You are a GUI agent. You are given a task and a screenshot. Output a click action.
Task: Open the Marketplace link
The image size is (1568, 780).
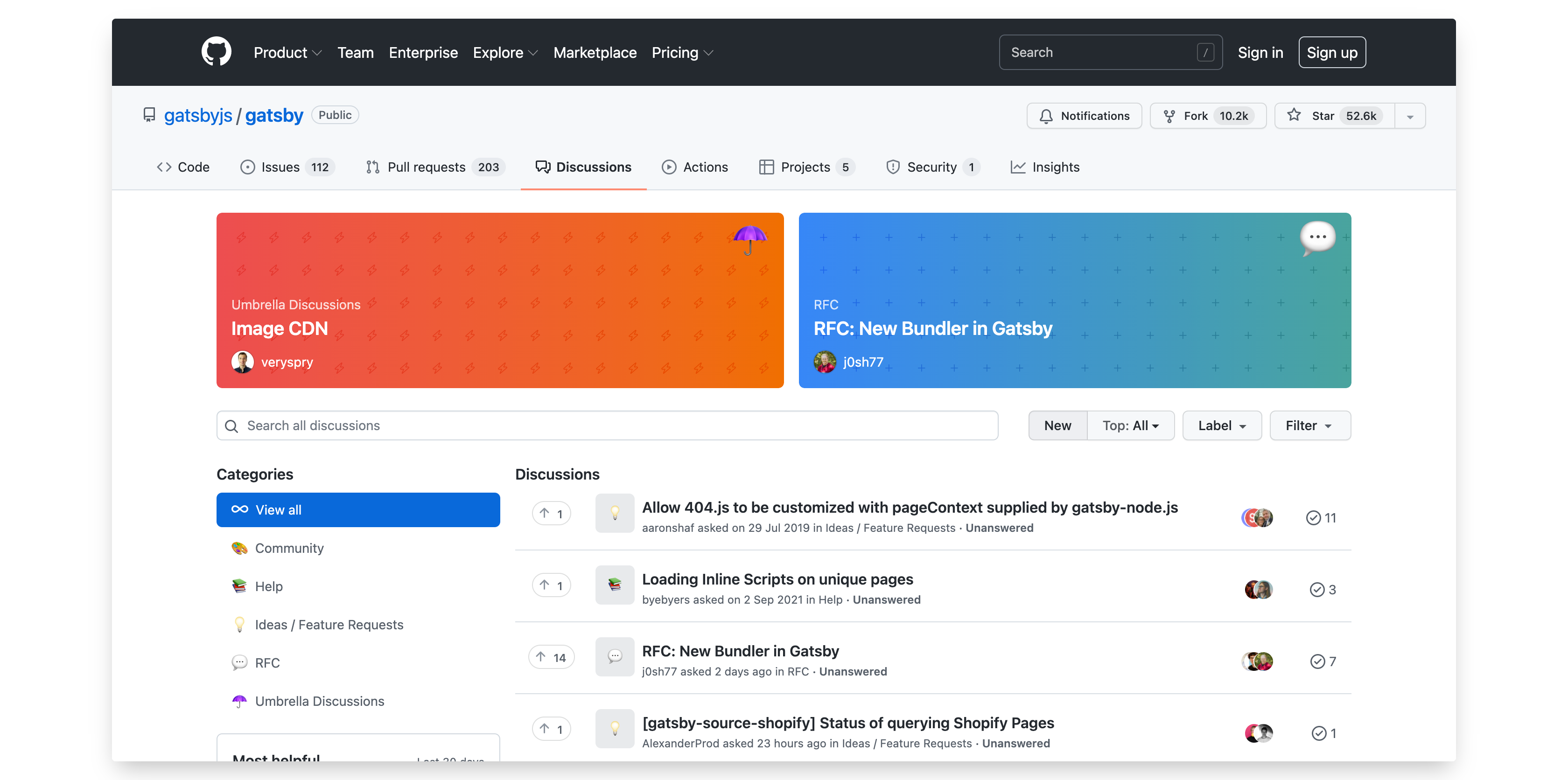[x=595, y=52]
